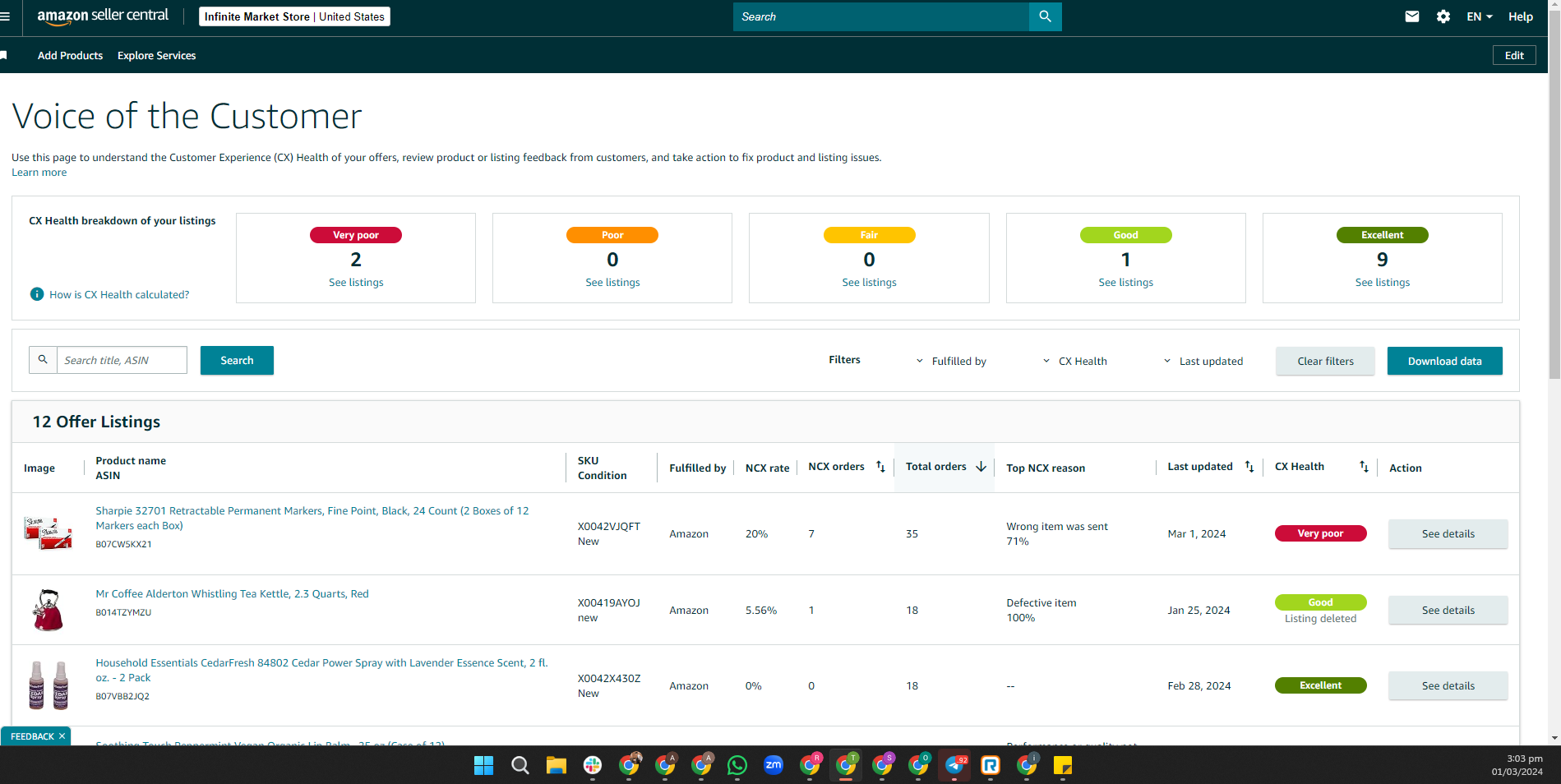The height and width of the screenshot is (784, 1561).
Task: Click the teal Search listings button
Action: pos(237,360)
